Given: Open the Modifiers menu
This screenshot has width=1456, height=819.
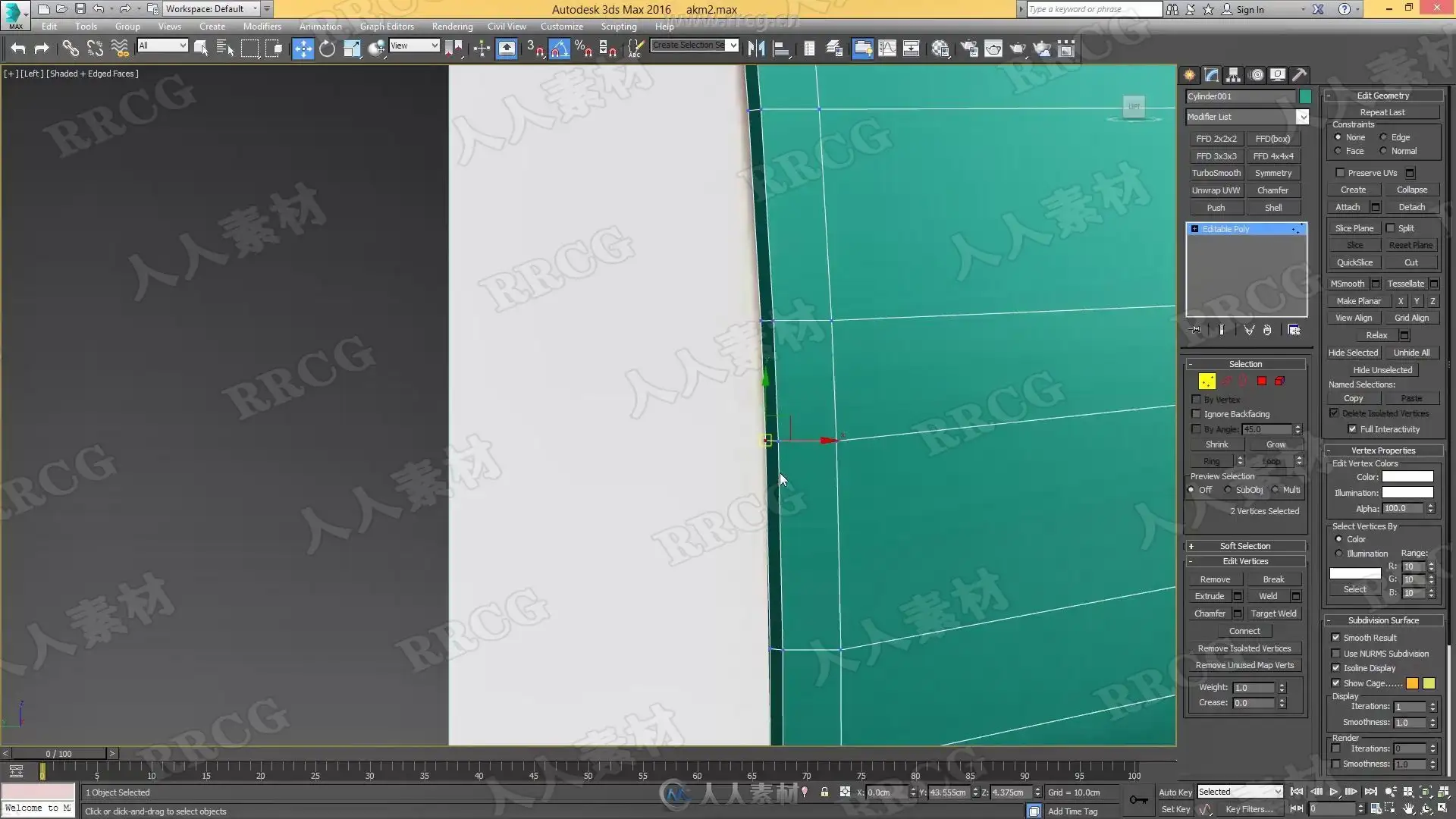Looking at the screenshot, I should 262,26.
